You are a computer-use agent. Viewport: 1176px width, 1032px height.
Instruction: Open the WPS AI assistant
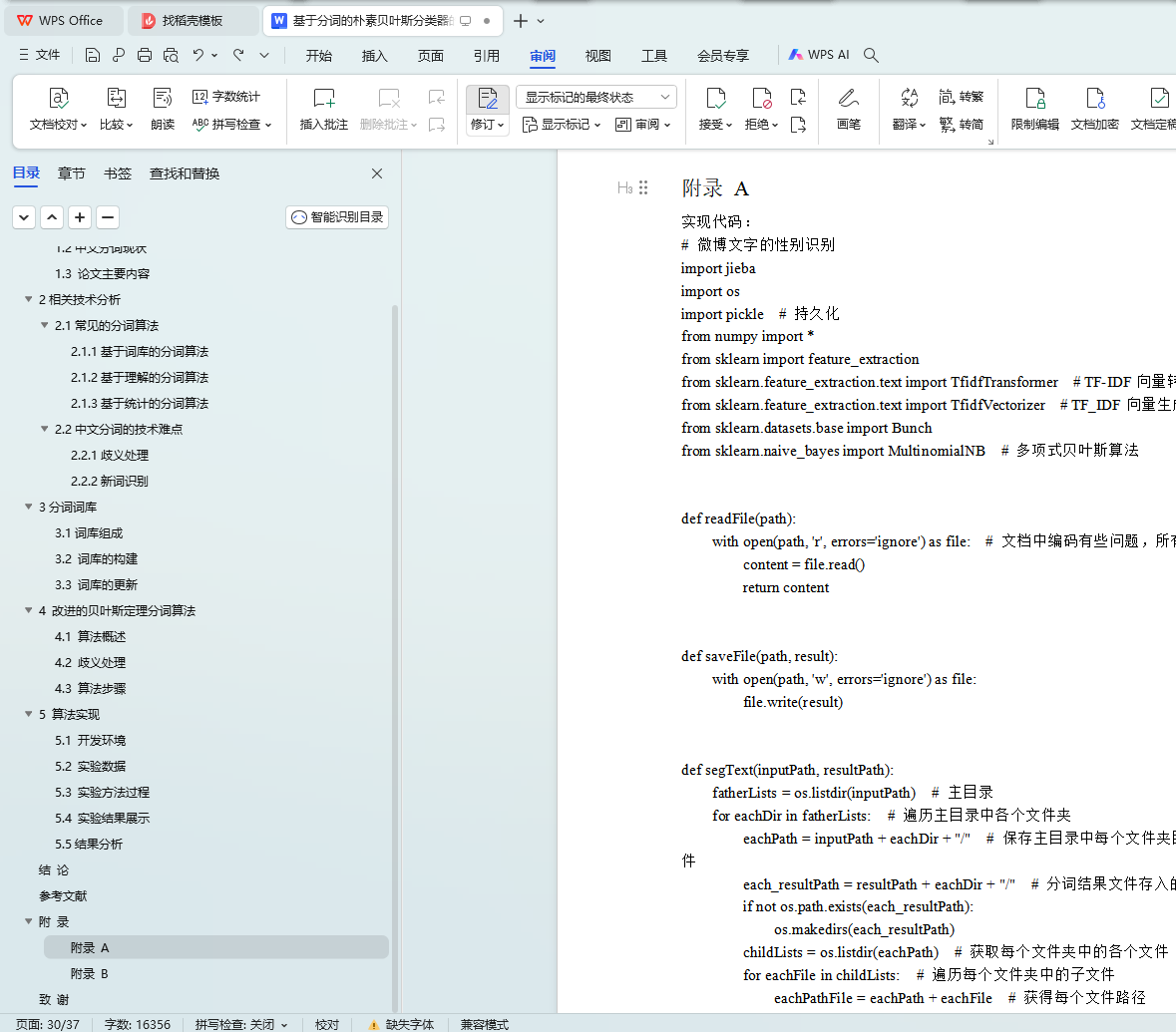[818, 55]
